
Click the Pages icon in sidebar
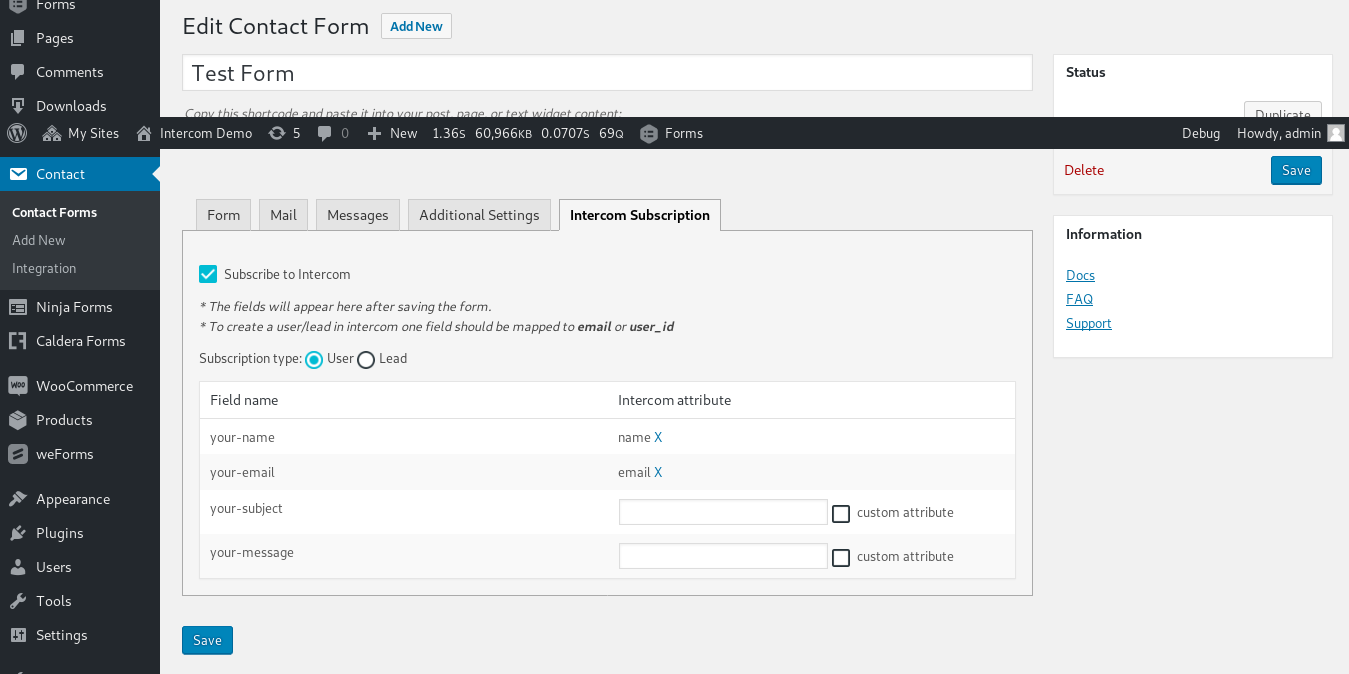(17, 38)
